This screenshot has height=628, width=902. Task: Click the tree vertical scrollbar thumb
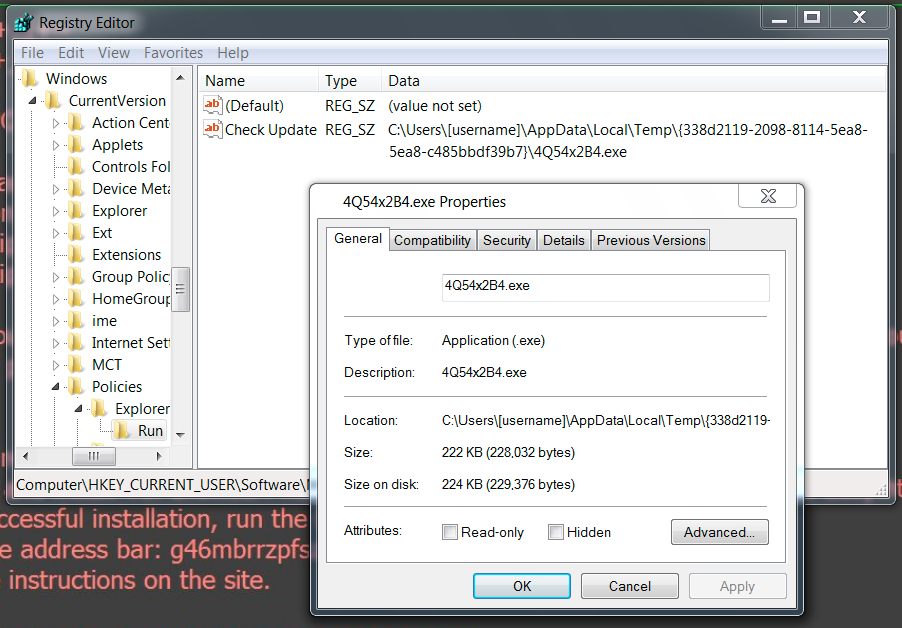(180, 289)
